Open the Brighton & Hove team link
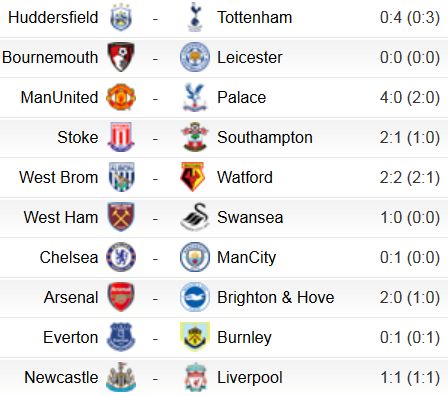Image resolution: width=448 pixels, height=396 pixels. (276, 297)
